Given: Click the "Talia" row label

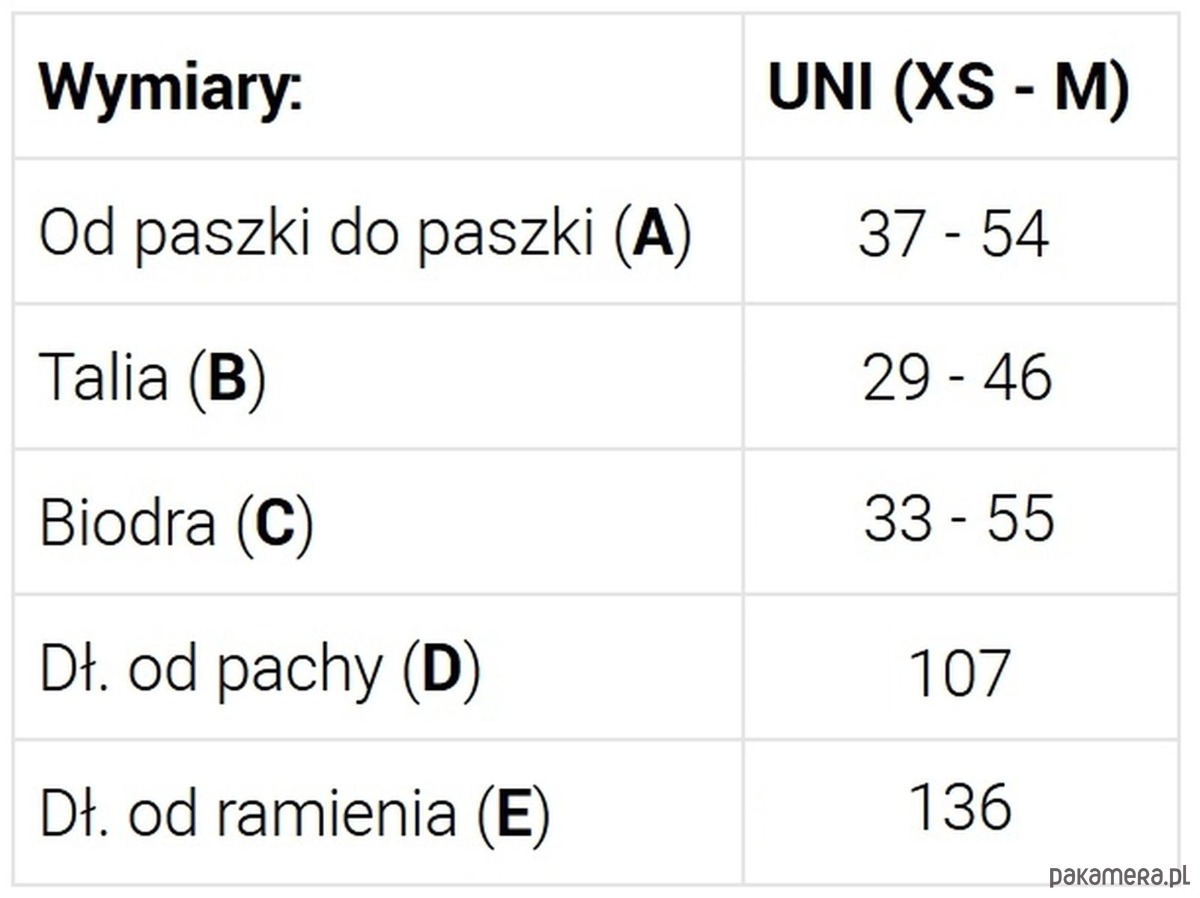Looking at the screenshot, I should pyautogui.click(x=103, y=378).
